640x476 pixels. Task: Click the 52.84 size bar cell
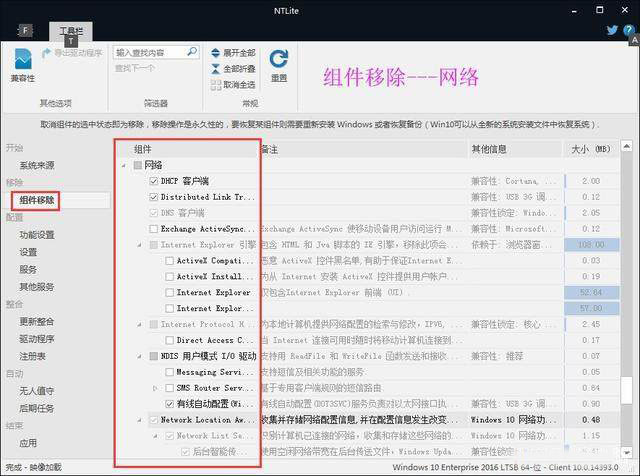592,292
